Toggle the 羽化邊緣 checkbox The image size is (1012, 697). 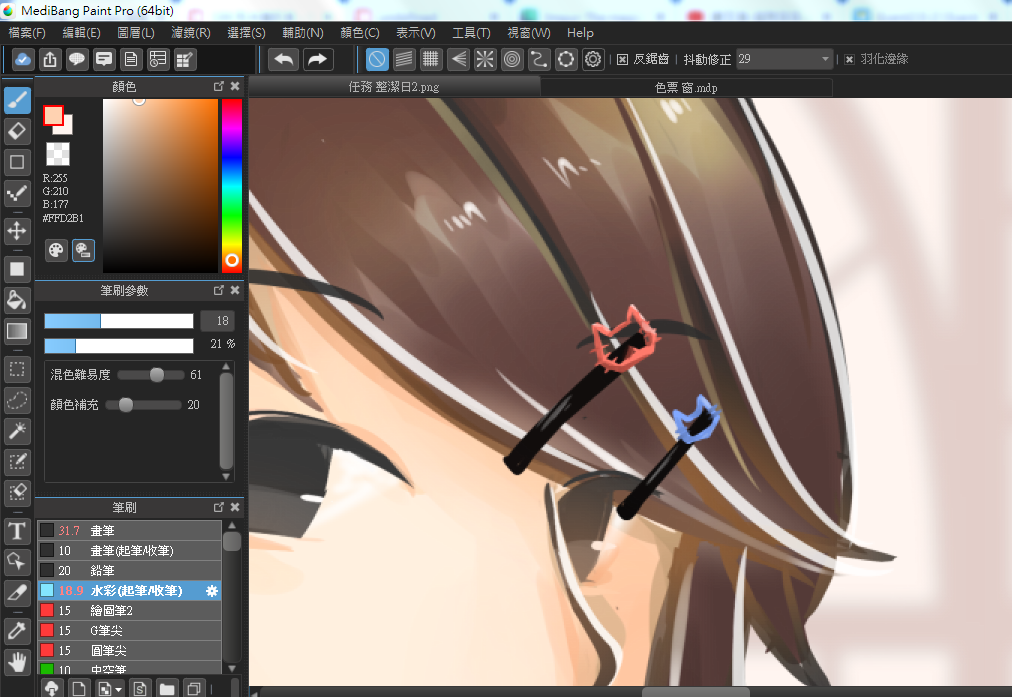[849, 59]
